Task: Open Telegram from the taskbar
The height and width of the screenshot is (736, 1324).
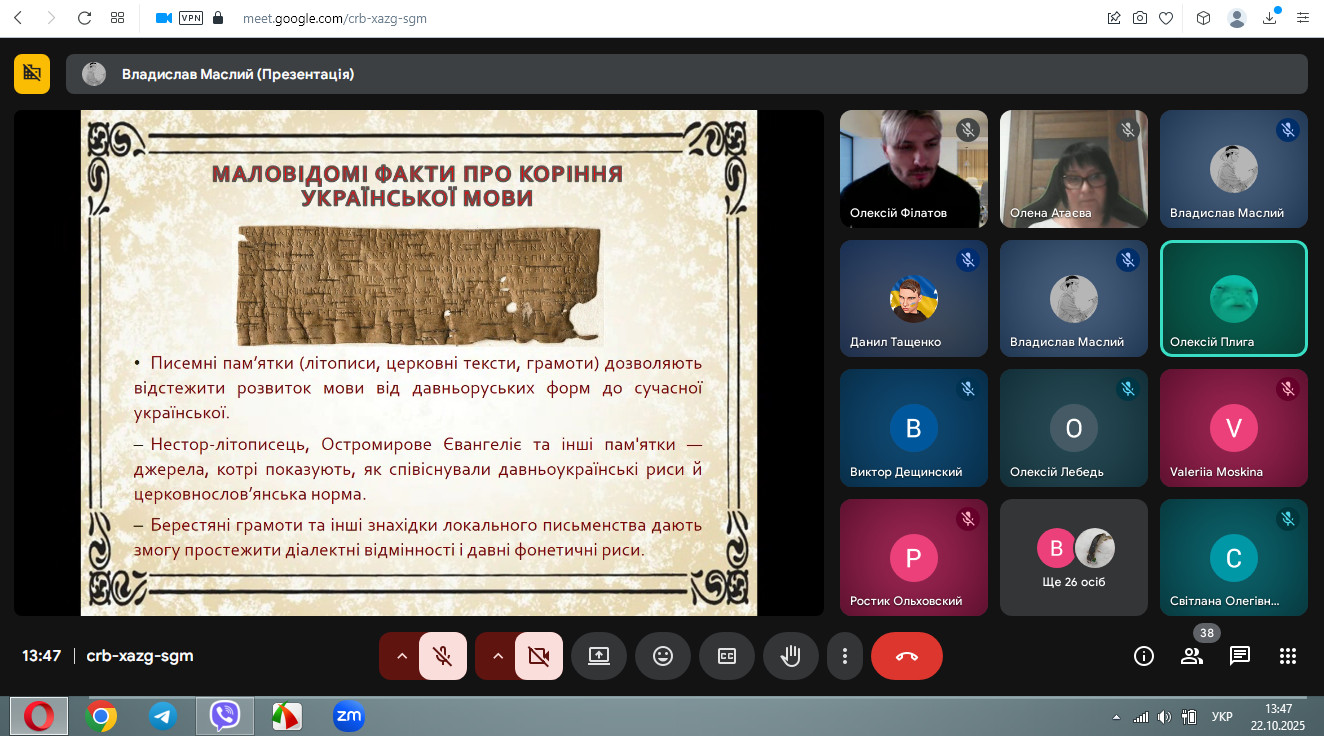Action: coord(162,716)
